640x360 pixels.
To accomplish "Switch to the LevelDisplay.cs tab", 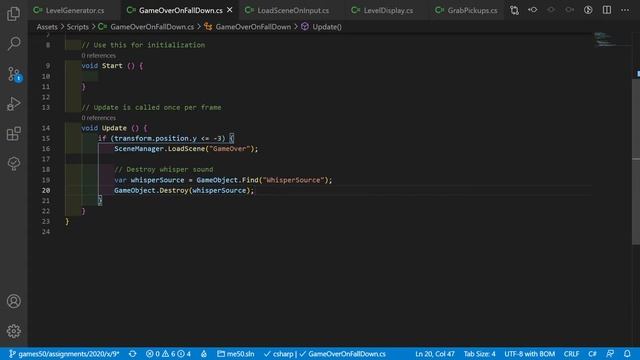I will [x=388, y=10].
